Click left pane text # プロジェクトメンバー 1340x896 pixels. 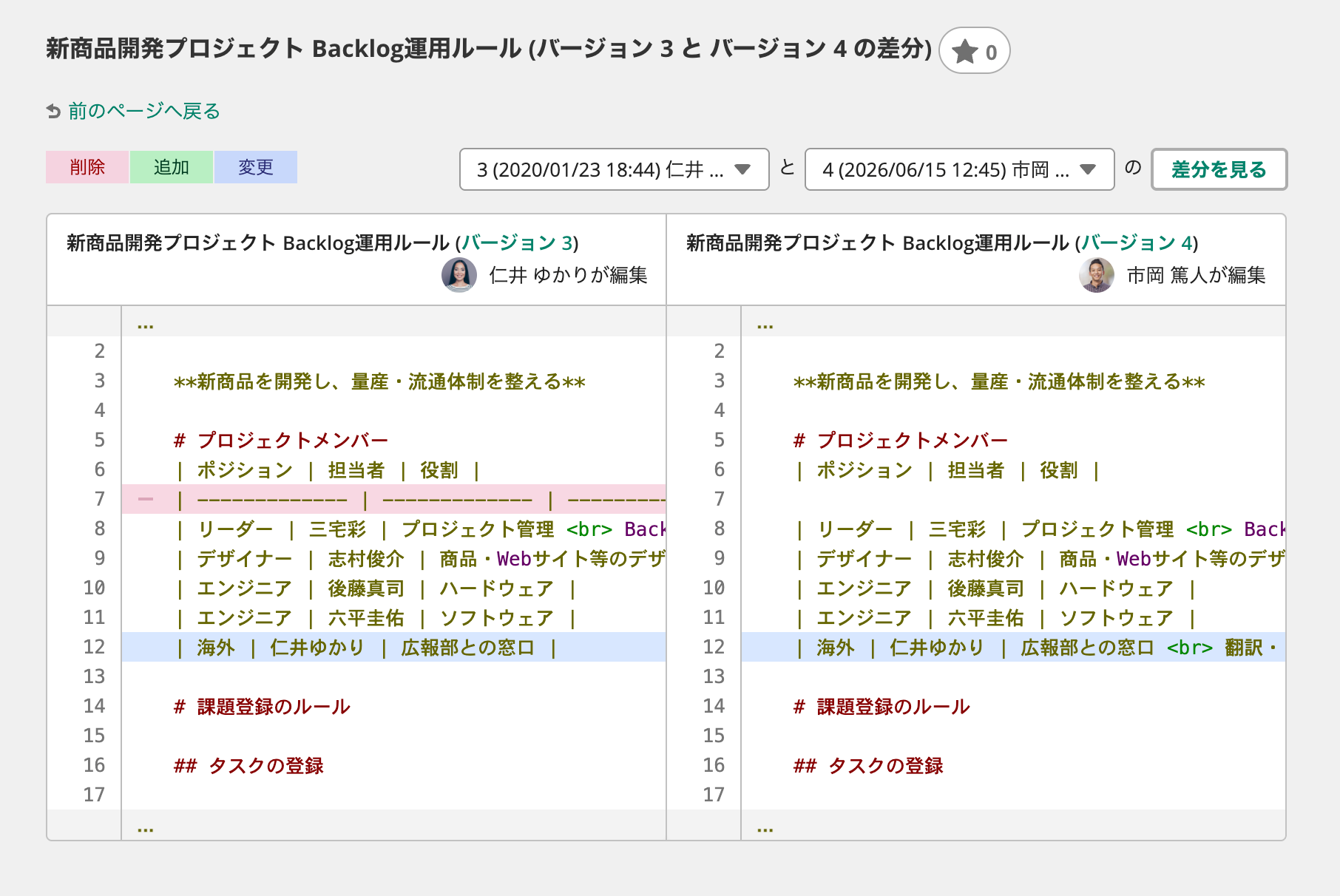[x=281, y=441]
